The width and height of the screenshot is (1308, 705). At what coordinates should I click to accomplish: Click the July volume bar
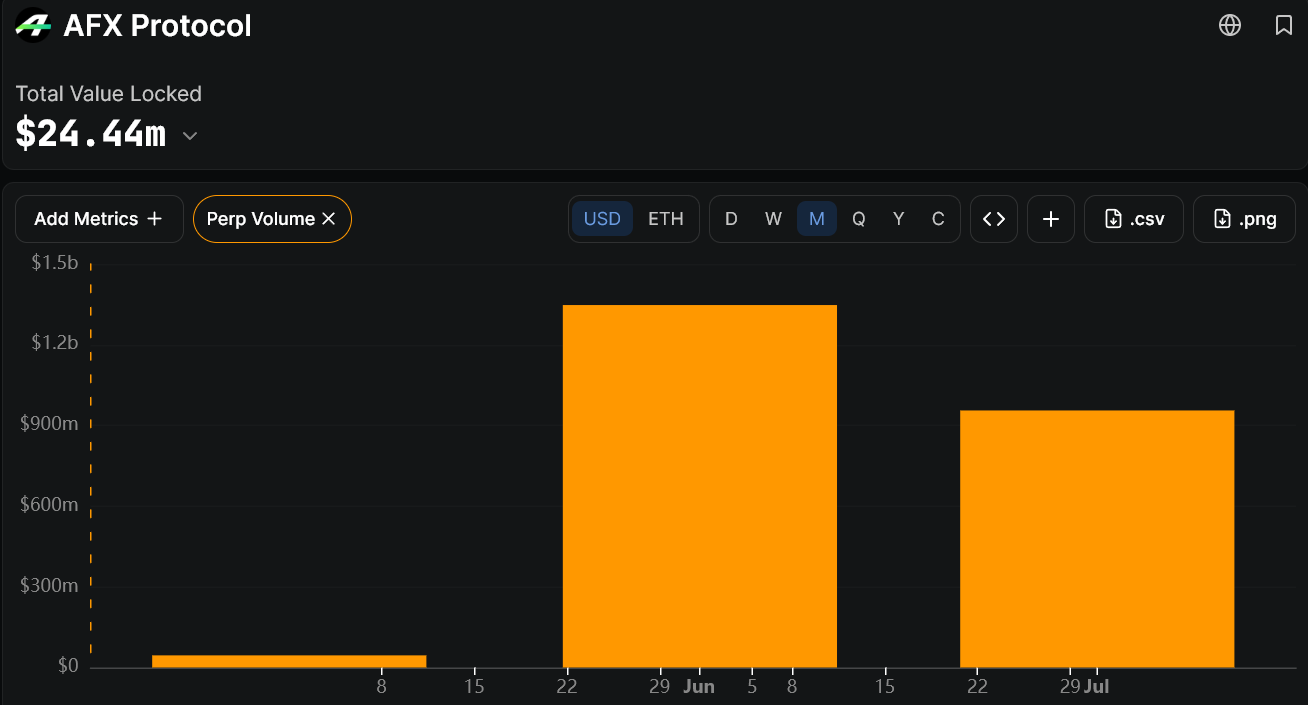point(1097,539)
